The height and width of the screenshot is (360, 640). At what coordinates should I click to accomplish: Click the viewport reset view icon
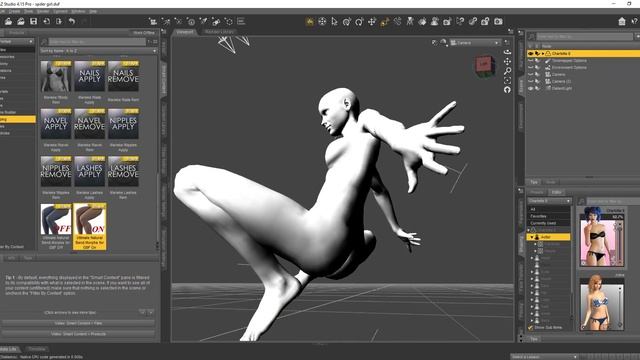click(507, 90)
